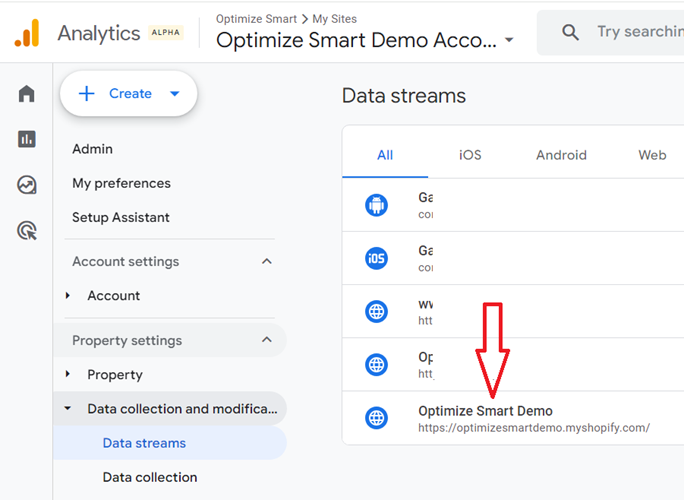This screenshot has width=684, height=500.
Task: Open the Advertising cursor-target icon
Action: pos(27,231)
